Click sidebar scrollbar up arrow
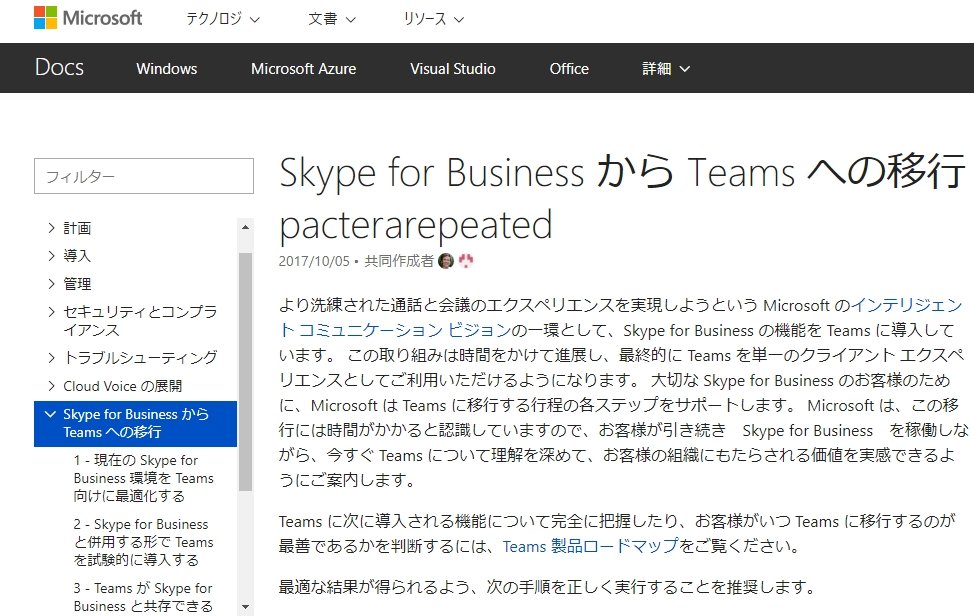The image size is (974, 616). pos(245,227)
